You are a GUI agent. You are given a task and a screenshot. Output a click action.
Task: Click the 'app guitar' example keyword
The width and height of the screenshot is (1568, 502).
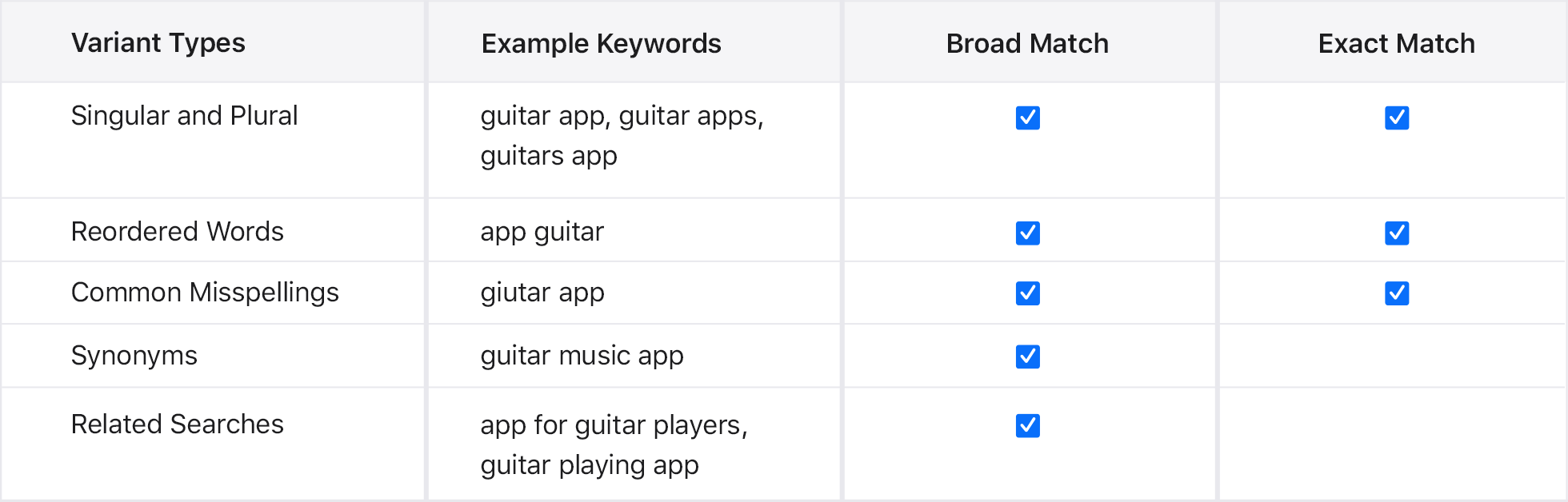pyautogui.click(x=542, y=232)
